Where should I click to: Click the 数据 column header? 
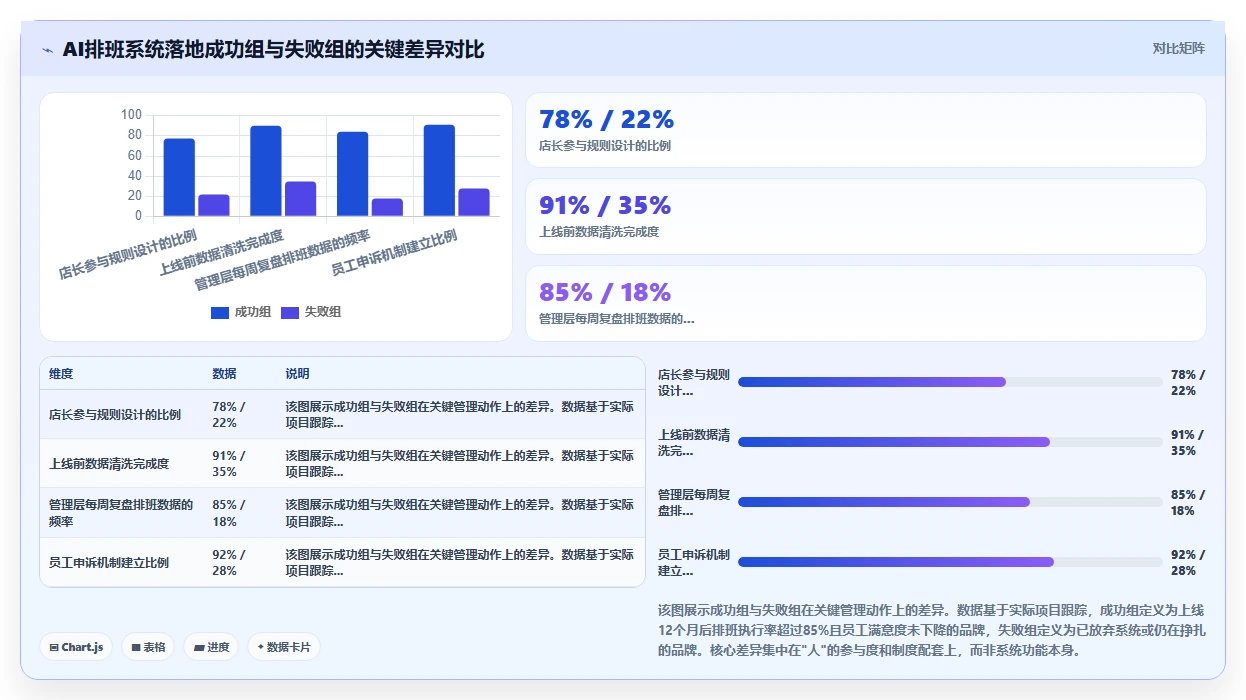point(224,374)
